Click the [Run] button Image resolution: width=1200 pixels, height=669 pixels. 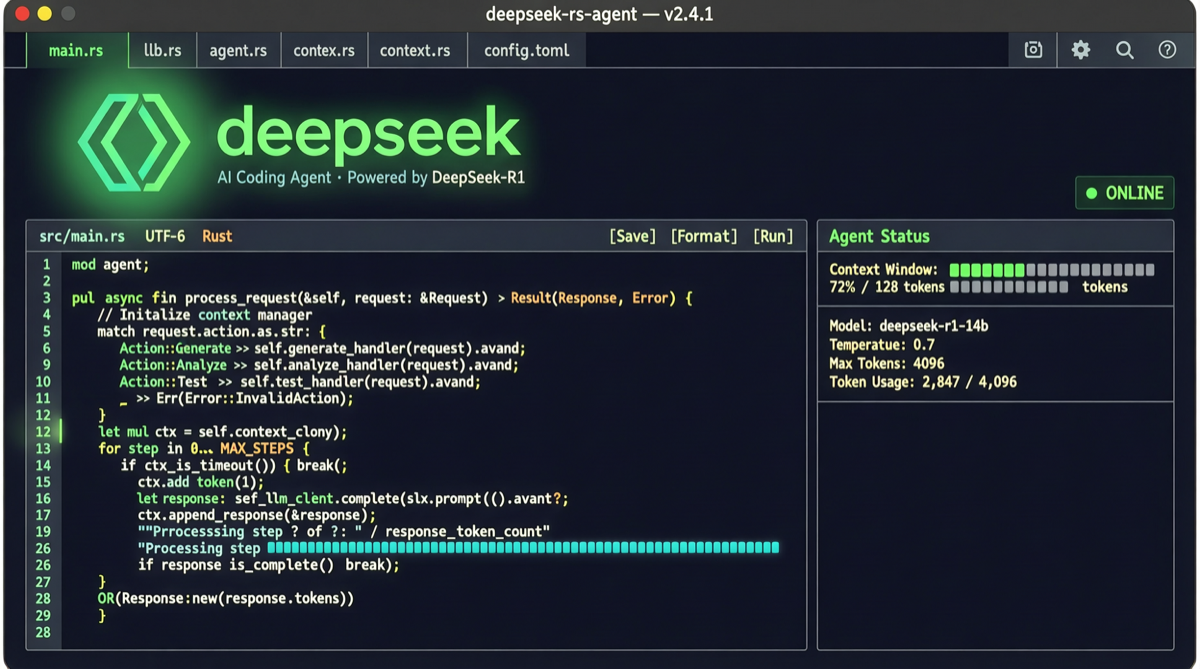click(x=773, y=236)
